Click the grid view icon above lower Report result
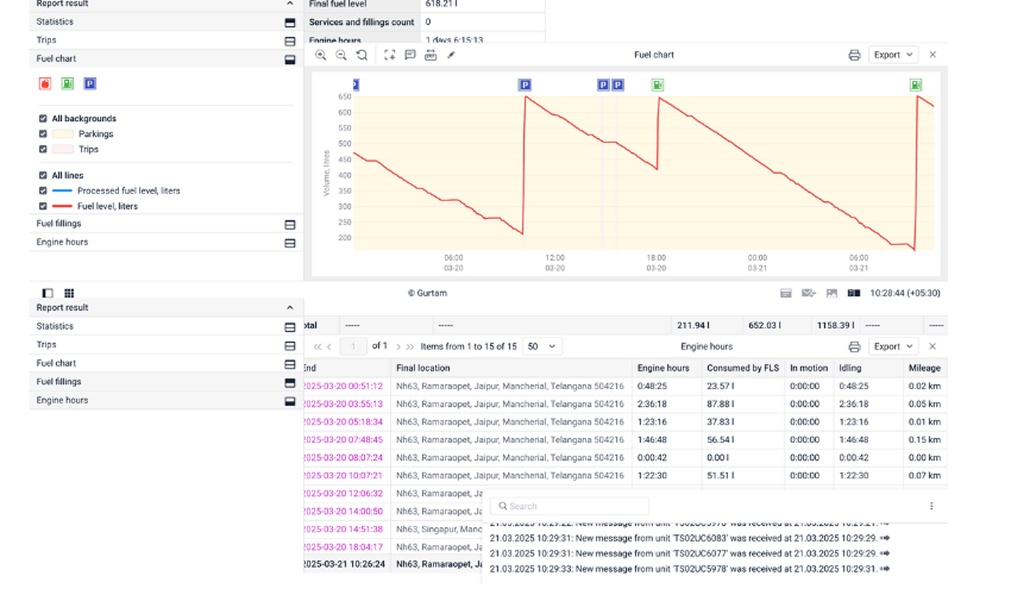Viewport: 1011px width, 601px height. [69, 293]
